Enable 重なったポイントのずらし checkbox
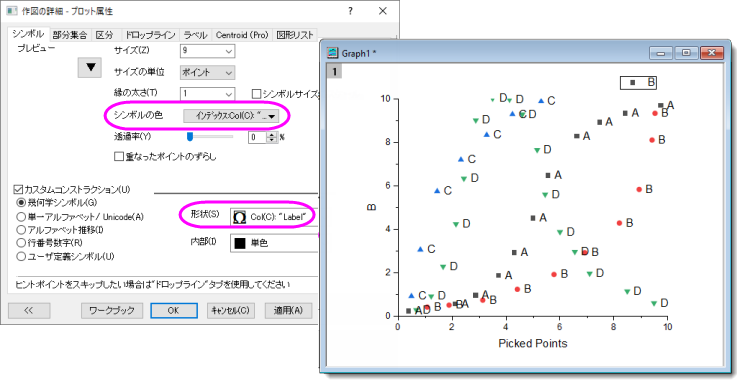 pyautogui.click(x=118, y=157)
